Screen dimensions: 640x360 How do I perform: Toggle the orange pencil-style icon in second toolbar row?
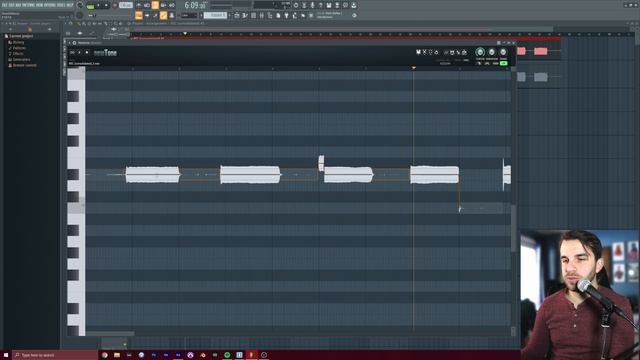[x=163, y=15]
